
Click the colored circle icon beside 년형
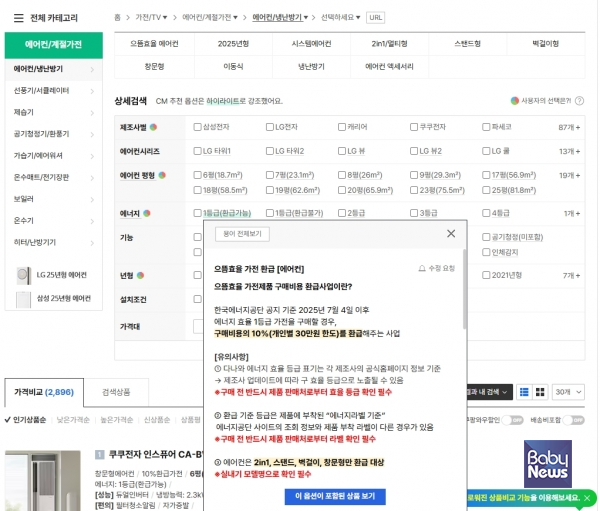point(140,275)
